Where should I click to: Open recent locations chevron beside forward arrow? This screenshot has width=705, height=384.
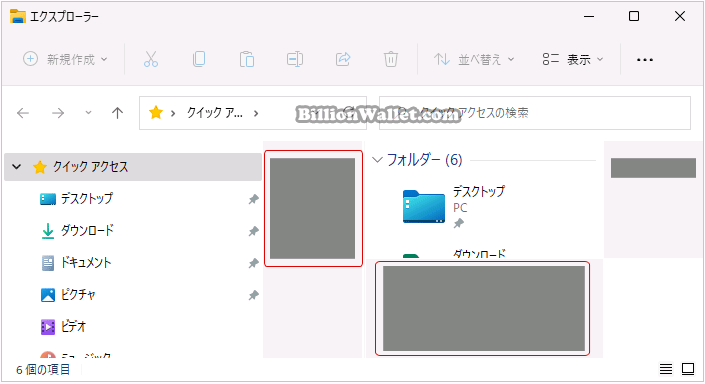(x=88, y=113)
